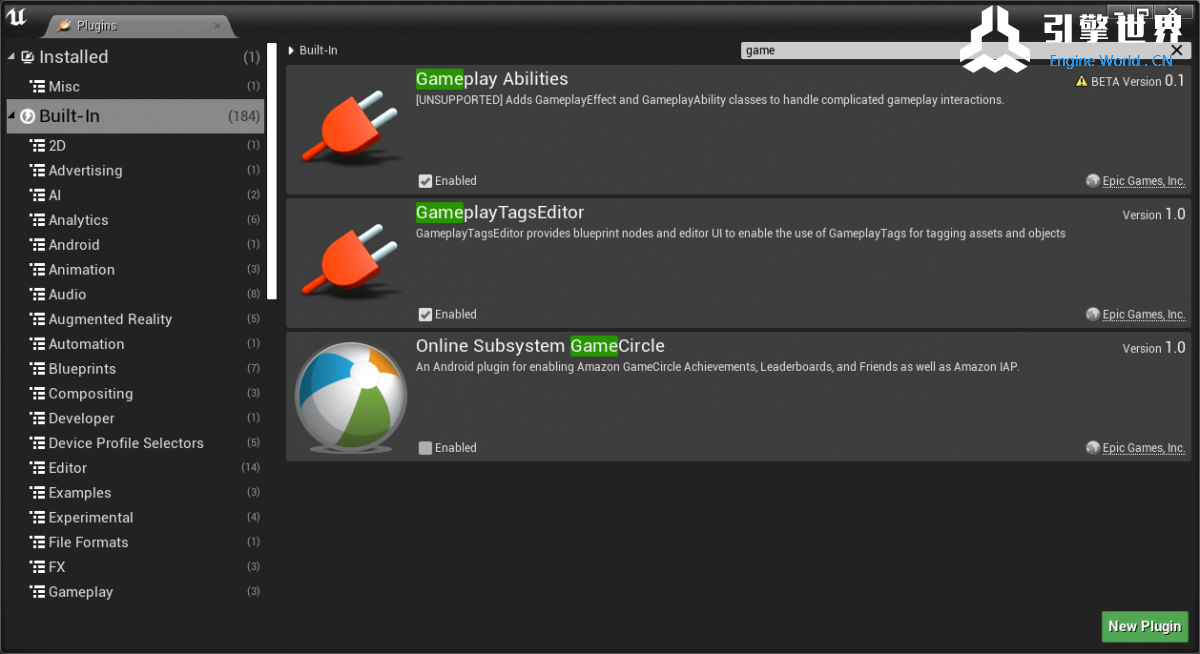
Task: Click the "GameplayTagsEditor provides blueprint nodes" description
Action: click(741, 234)
